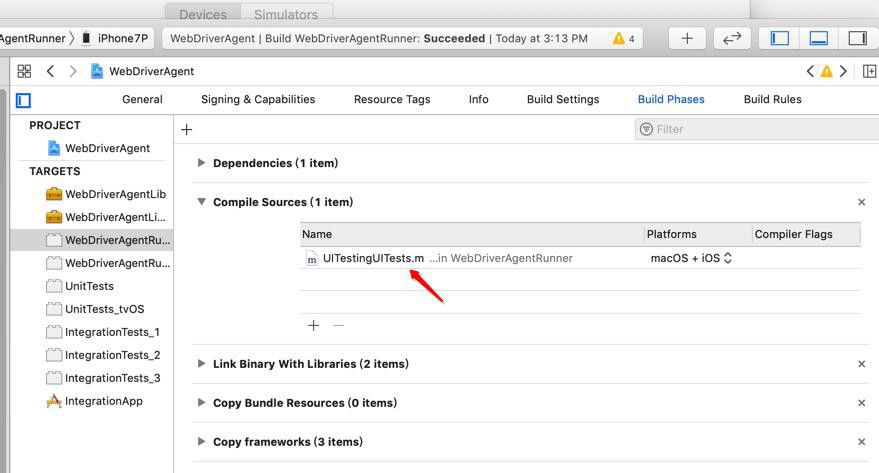Jump to previous issue arrow
879x473 pixels.
[810, 71]
